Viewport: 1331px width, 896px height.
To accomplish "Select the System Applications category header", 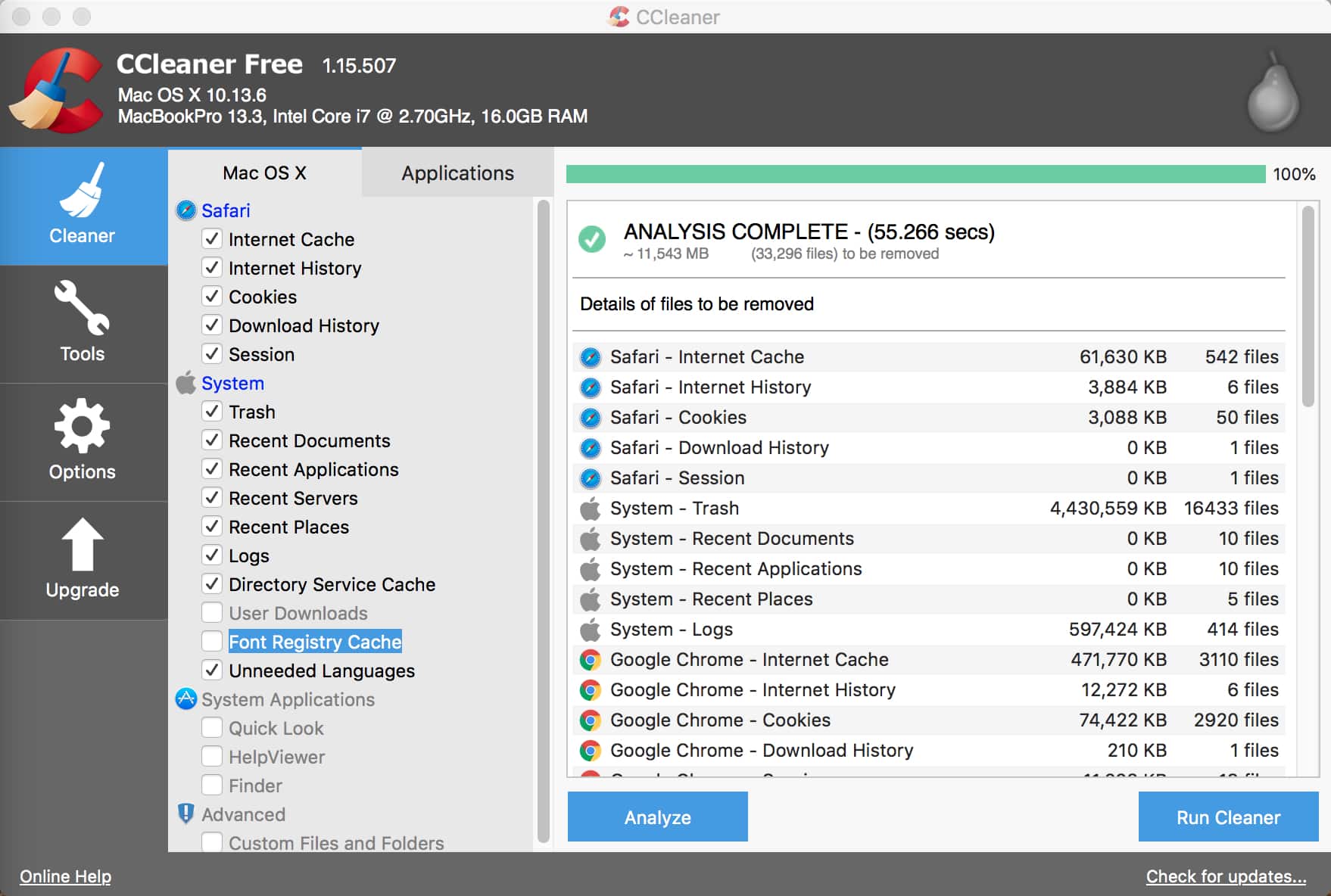I will [288, 699].
